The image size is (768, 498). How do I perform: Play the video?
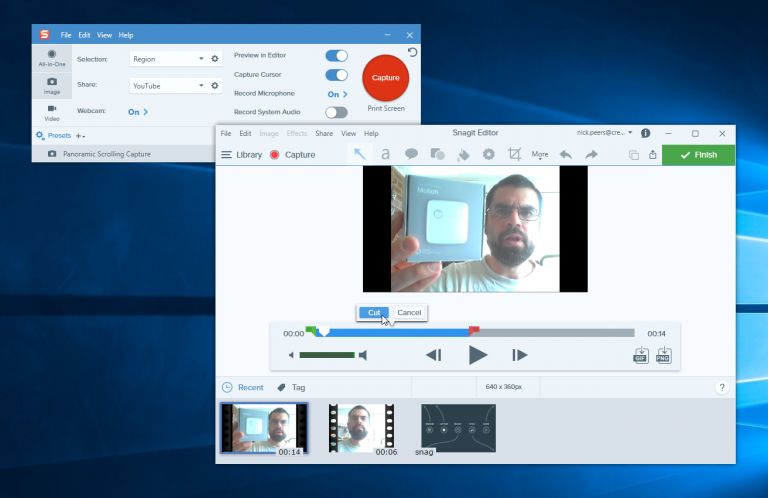pos(478,355)
